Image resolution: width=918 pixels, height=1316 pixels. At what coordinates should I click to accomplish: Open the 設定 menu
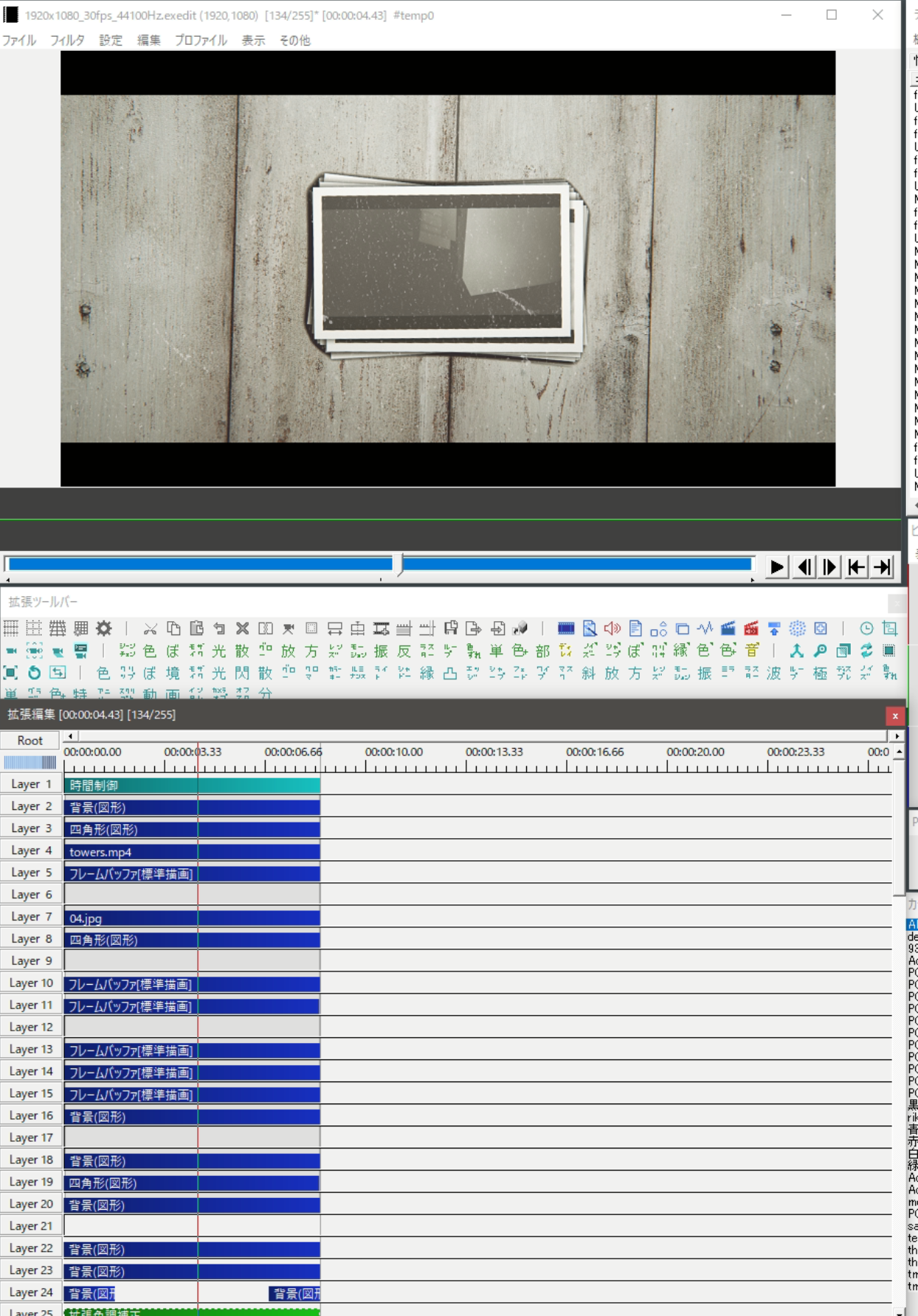point(111,41)
